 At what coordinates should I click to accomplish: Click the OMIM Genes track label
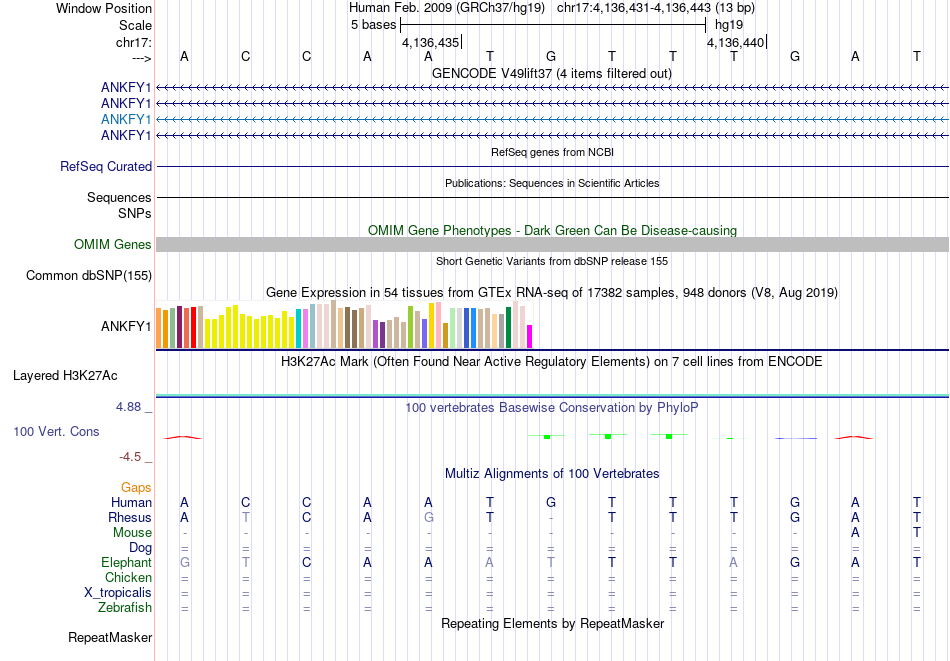pyautogui.click(x=113, y=244)
